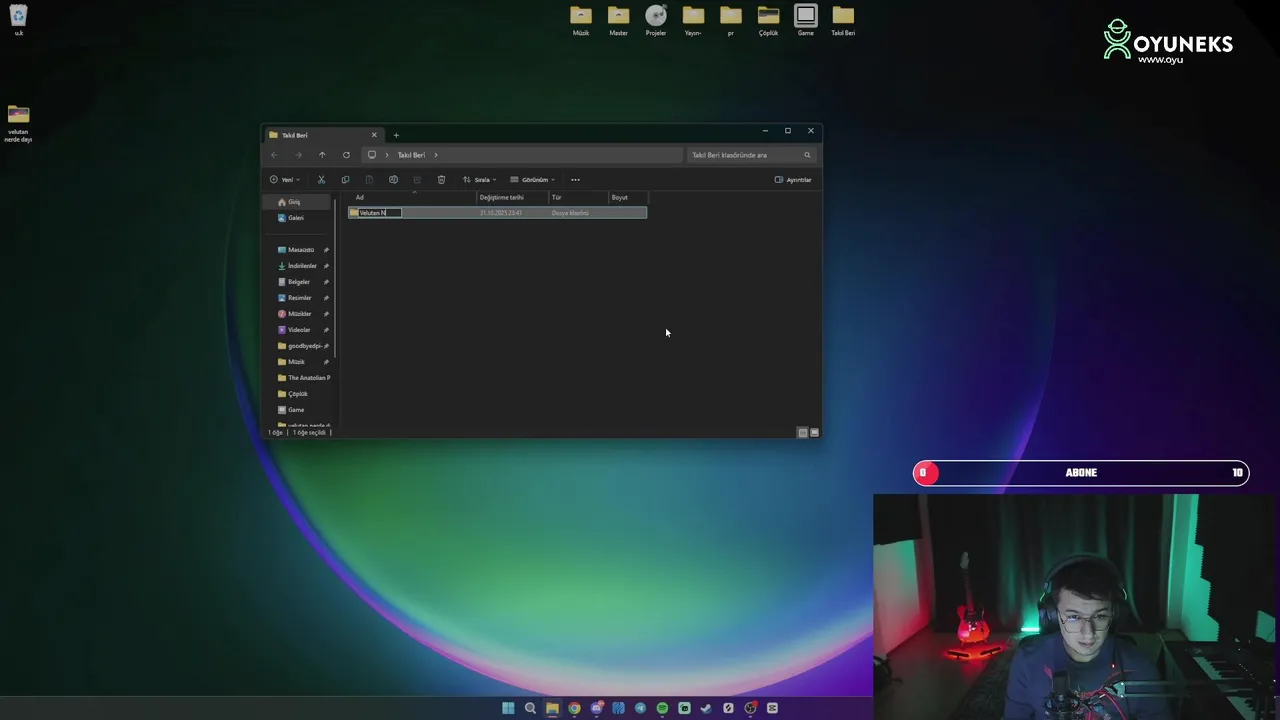
Task: Click the Cut scissors icon
Action: (x=321, y=180)
